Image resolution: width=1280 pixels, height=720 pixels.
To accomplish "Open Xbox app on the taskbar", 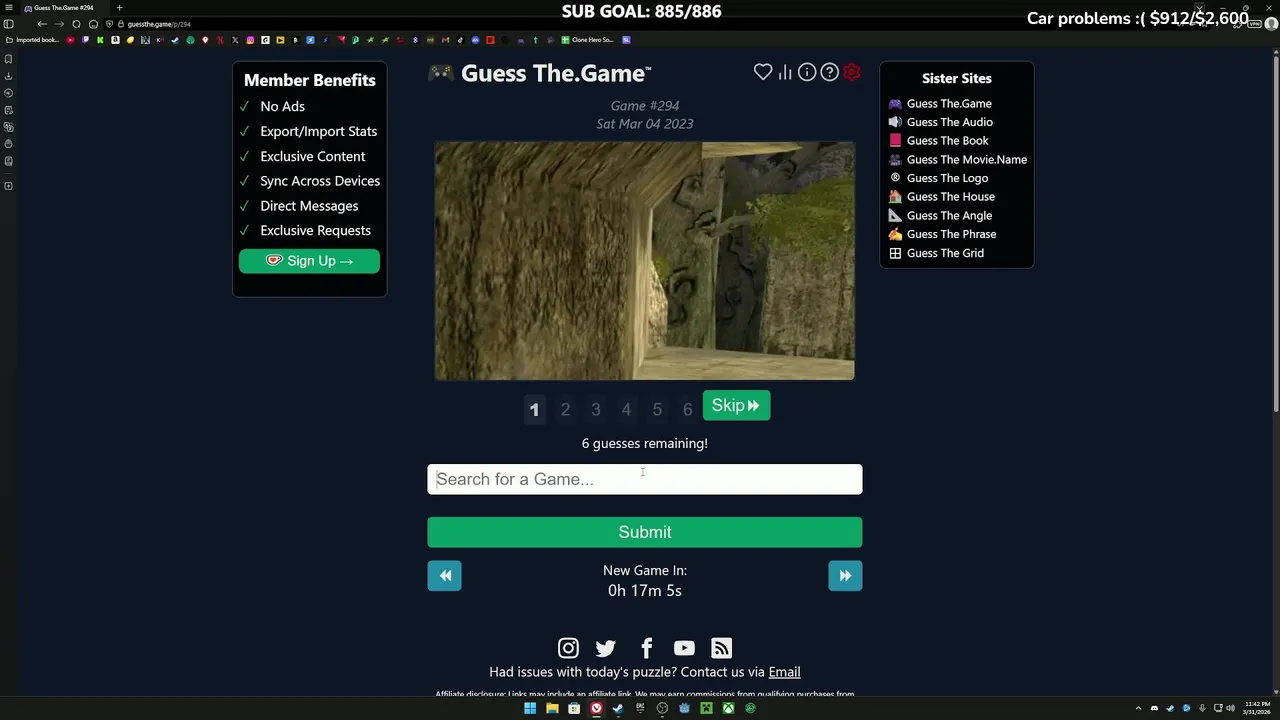I will (x=728, y=708).
